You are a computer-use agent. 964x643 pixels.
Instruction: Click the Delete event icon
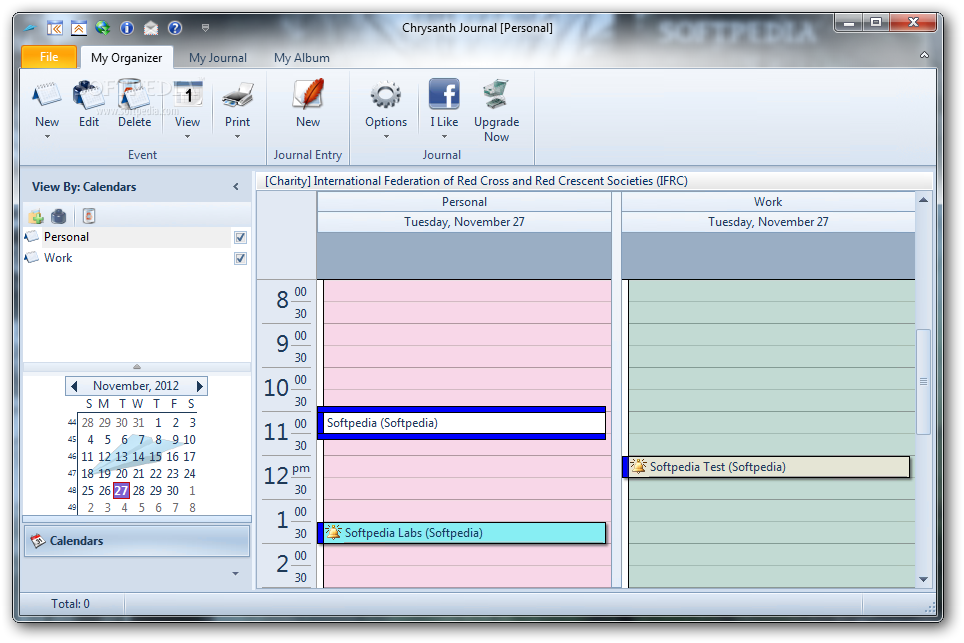(x=134, y=95)
